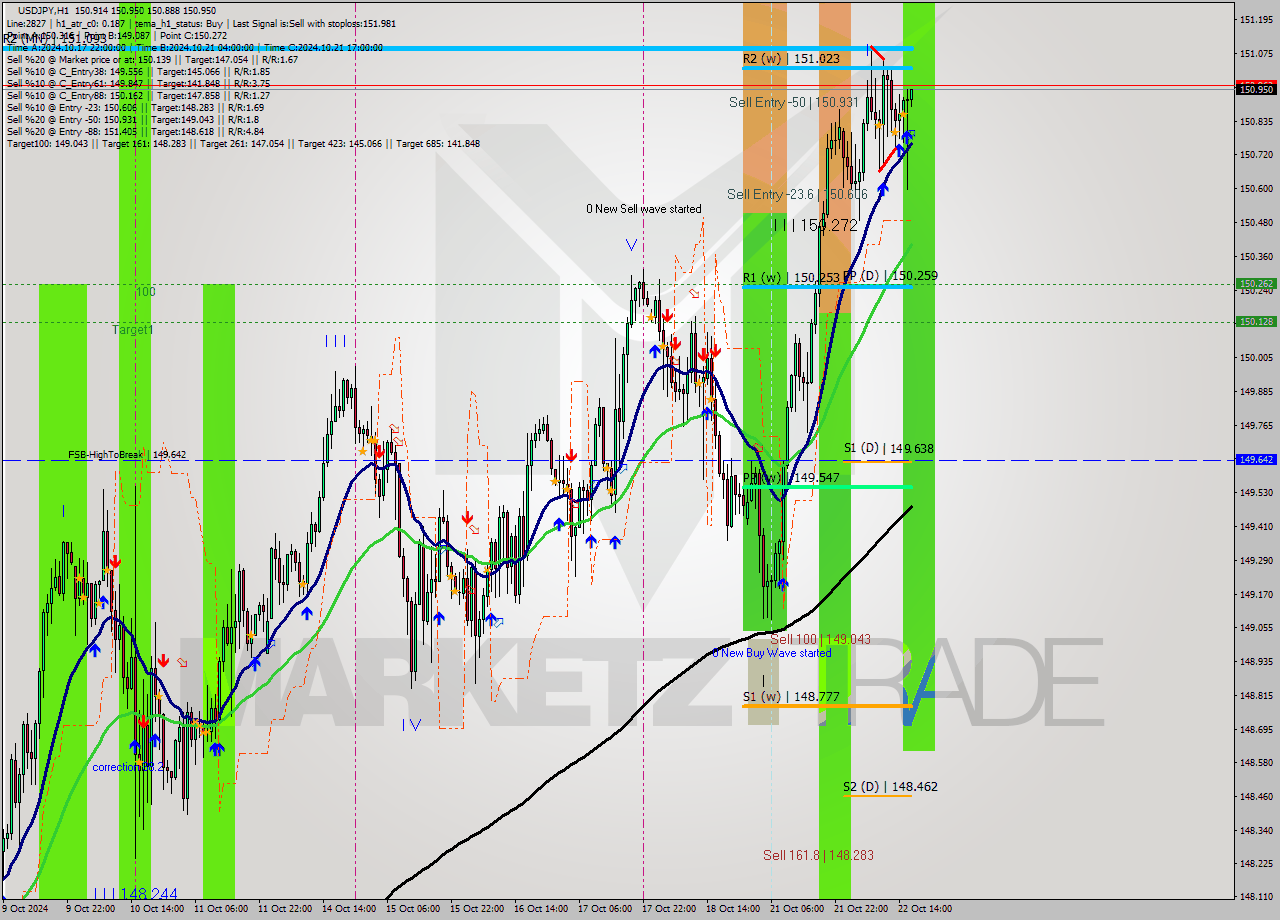Click the 148.110 price scale value
This screenshot has height=920, width=1280.
1256,897
